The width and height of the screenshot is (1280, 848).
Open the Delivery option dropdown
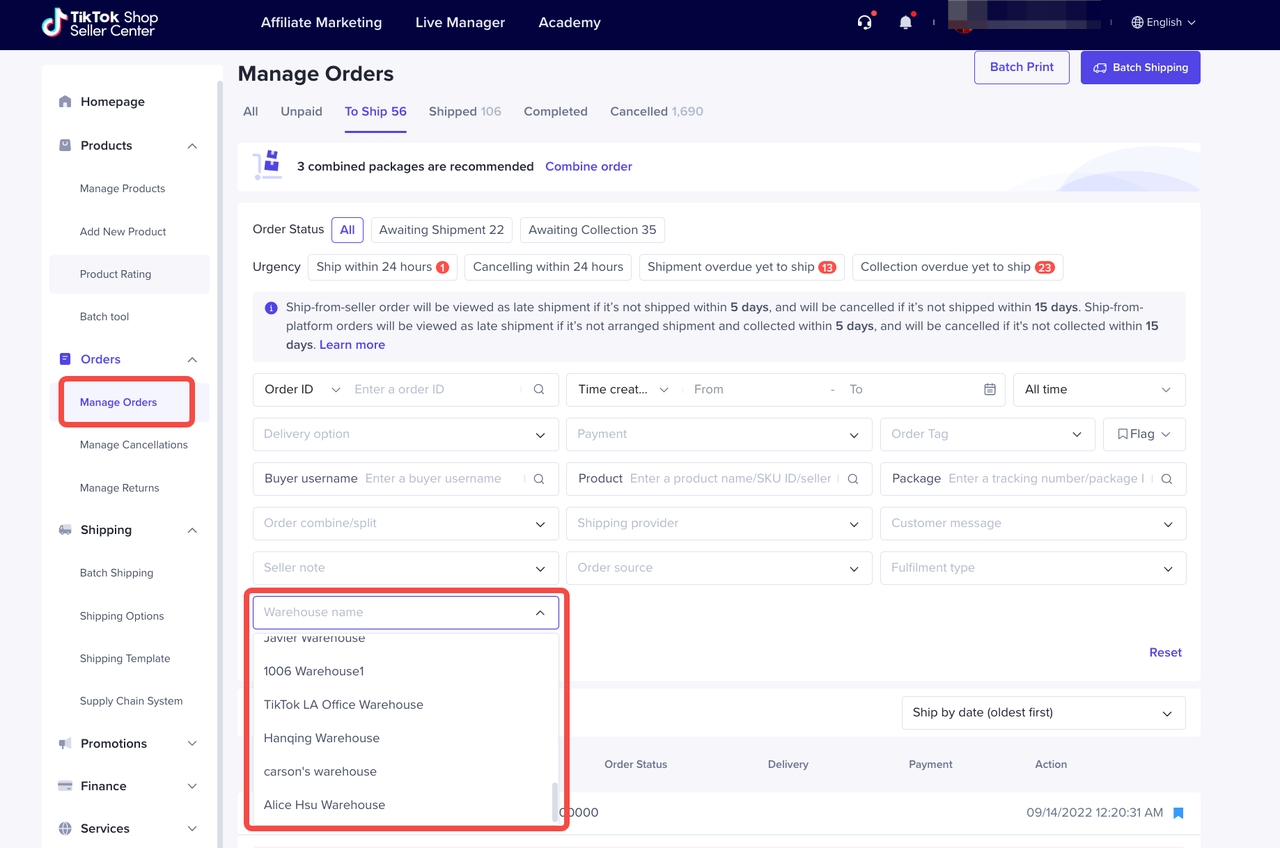click(x=405, y=434)
